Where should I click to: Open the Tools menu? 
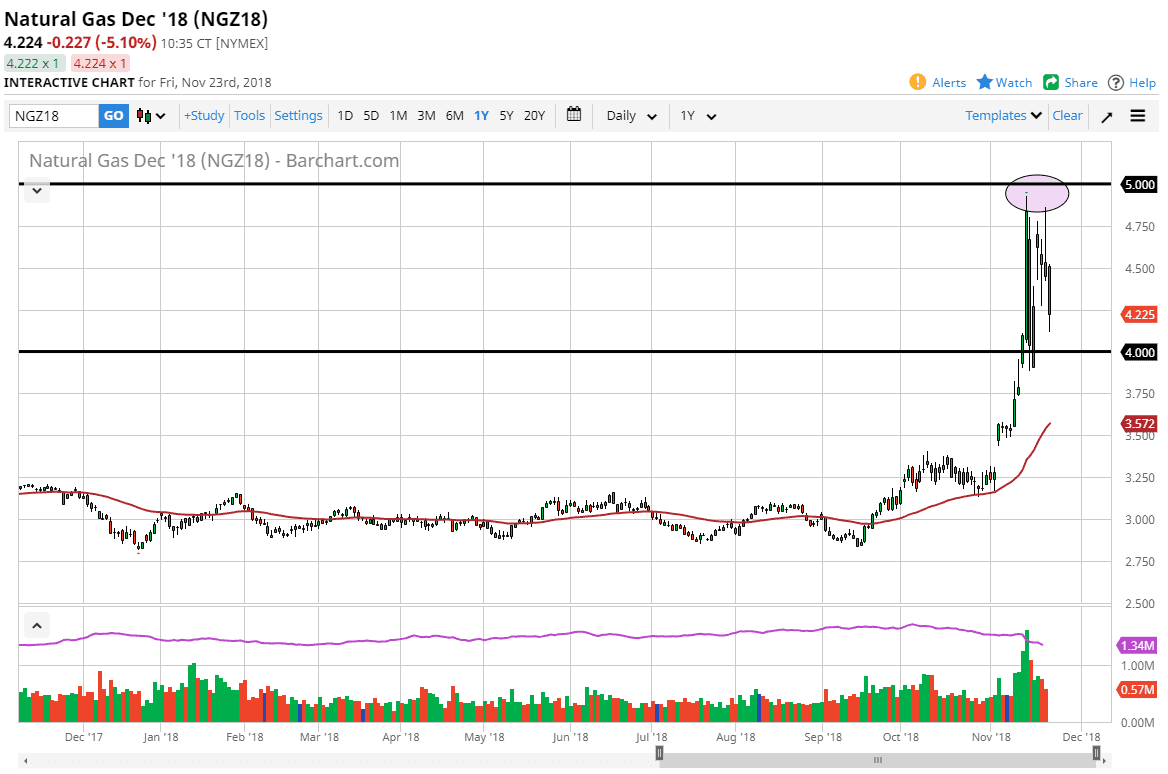249,115
